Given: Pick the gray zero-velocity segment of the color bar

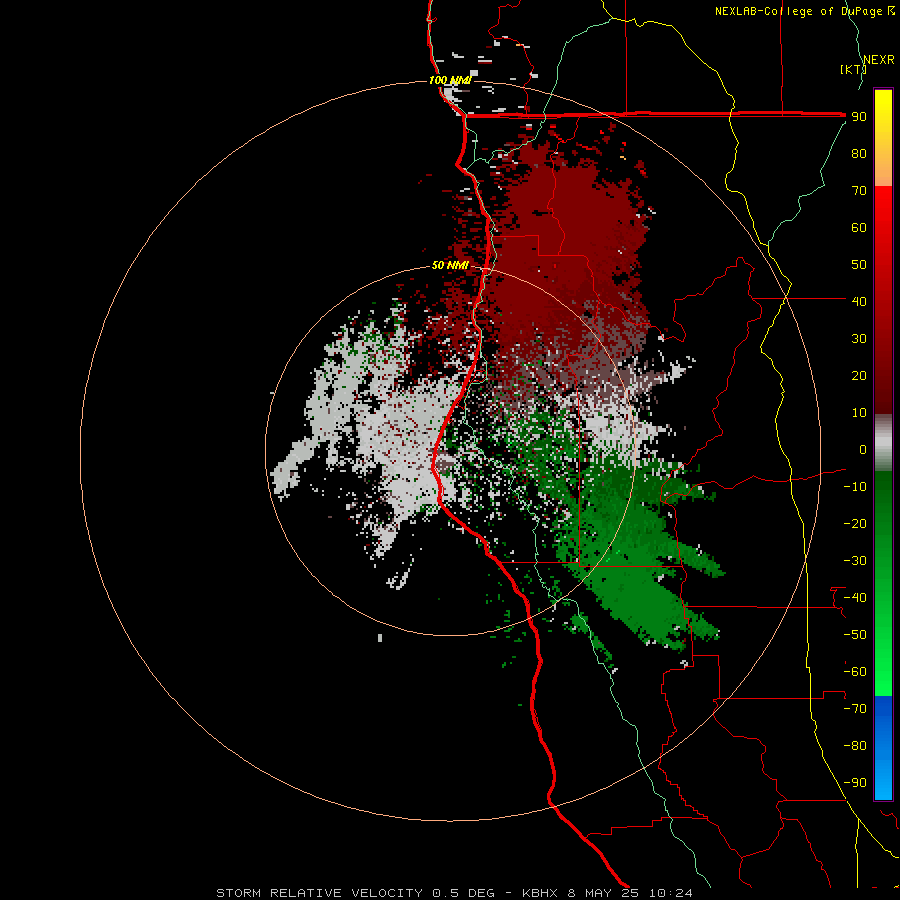Looking at the screenshot, I should point(883,443).
